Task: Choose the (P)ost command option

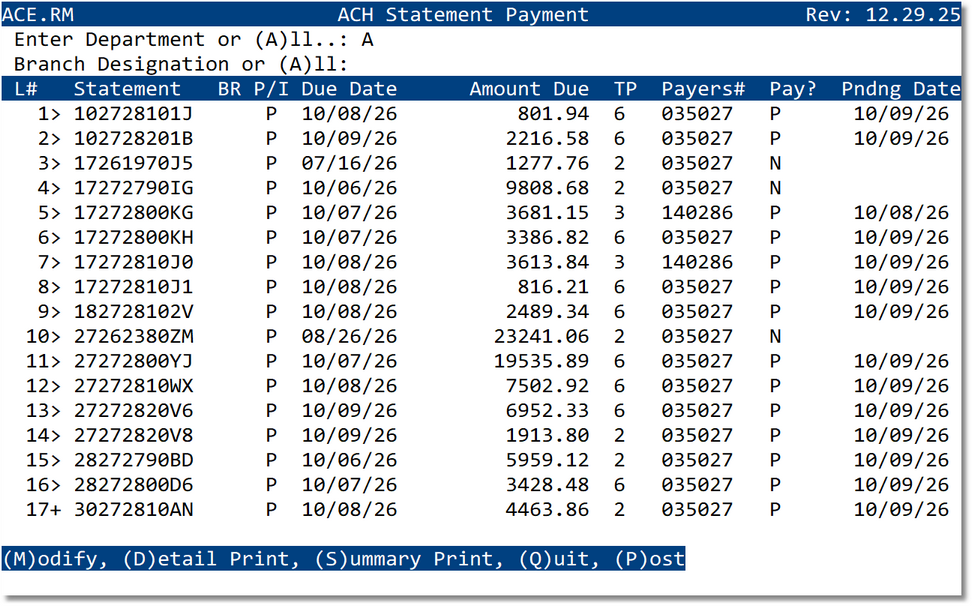Action: click(650, 559)
